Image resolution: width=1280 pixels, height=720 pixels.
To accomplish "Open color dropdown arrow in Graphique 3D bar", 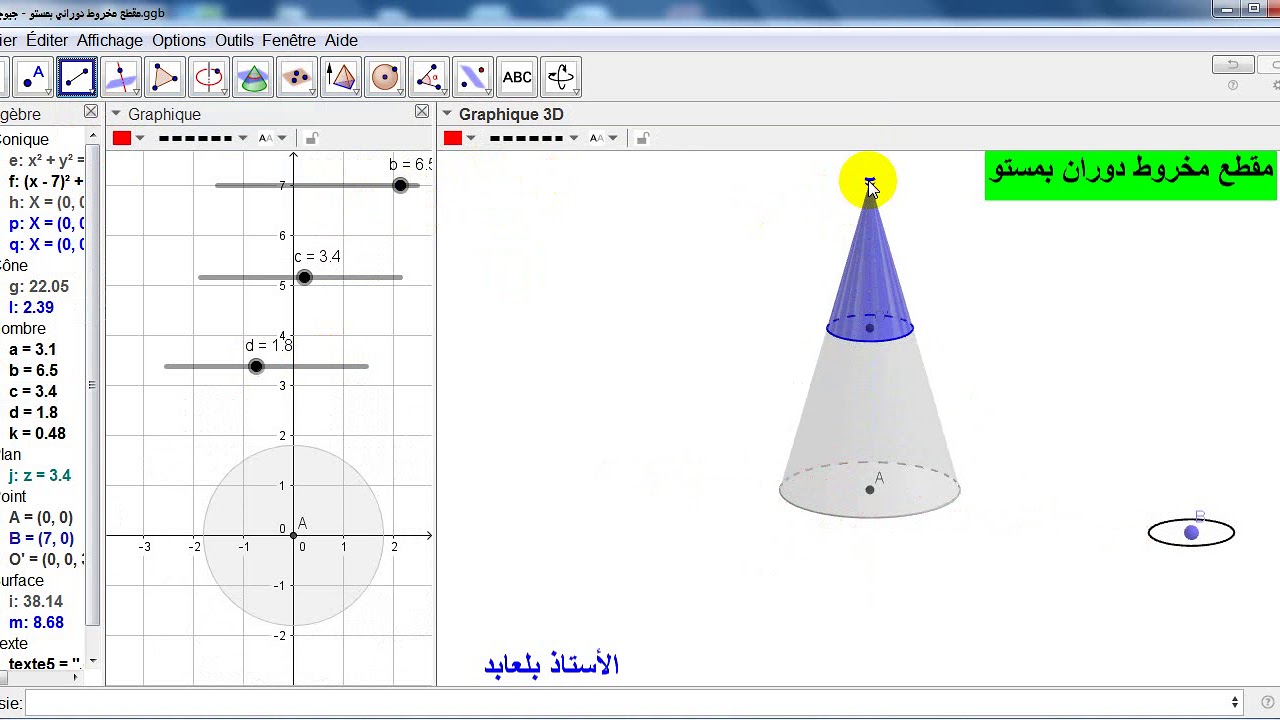I will point(471,138).
